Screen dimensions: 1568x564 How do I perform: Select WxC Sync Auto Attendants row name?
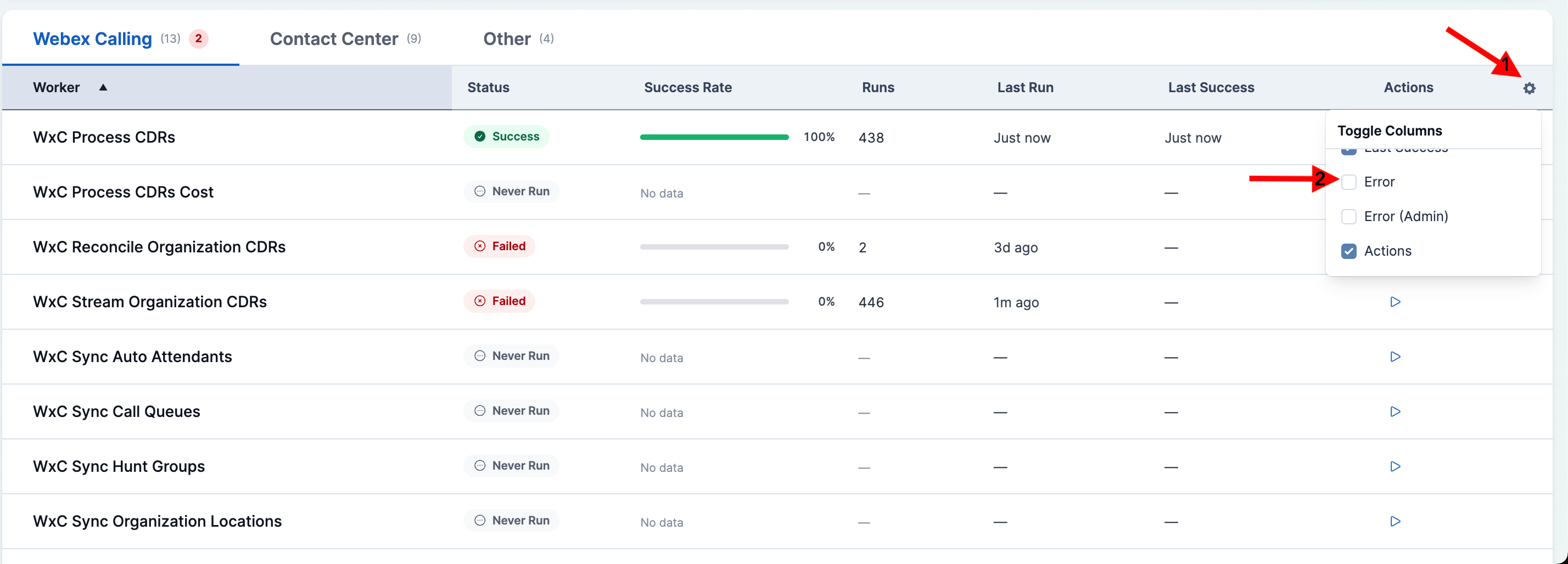133,357
